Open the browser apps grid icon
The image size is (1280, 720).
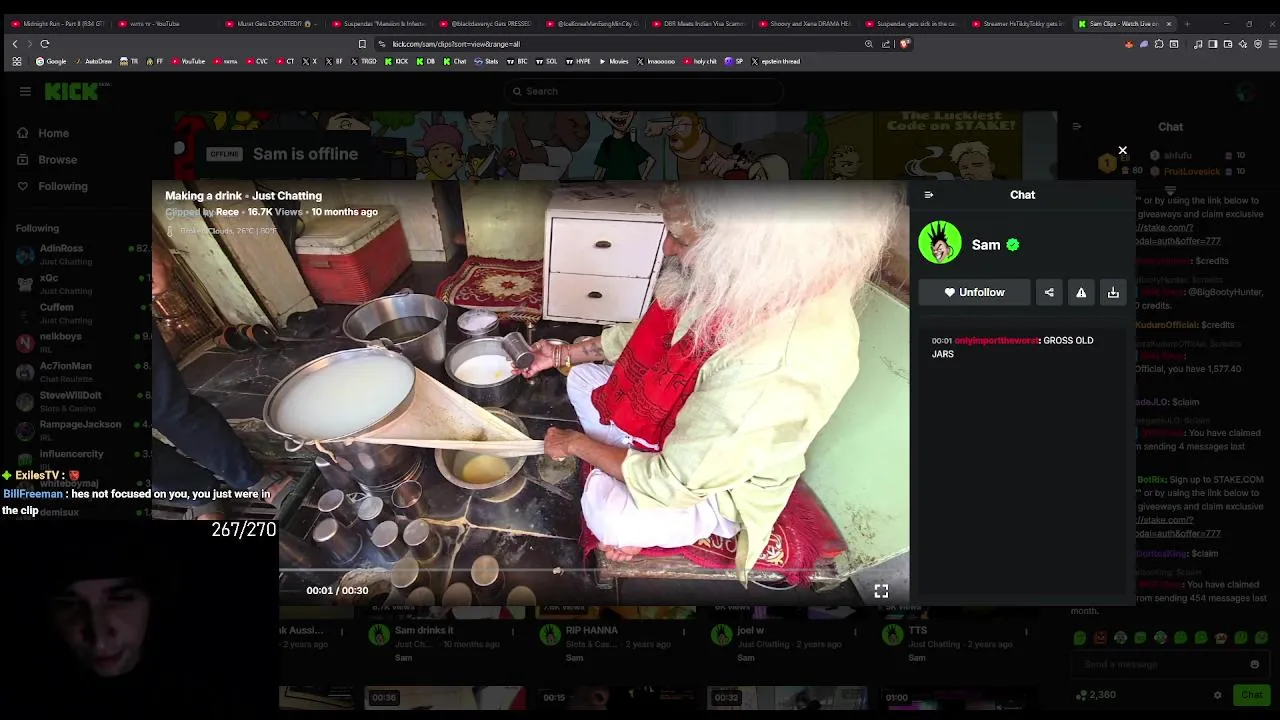pos(17,62)
